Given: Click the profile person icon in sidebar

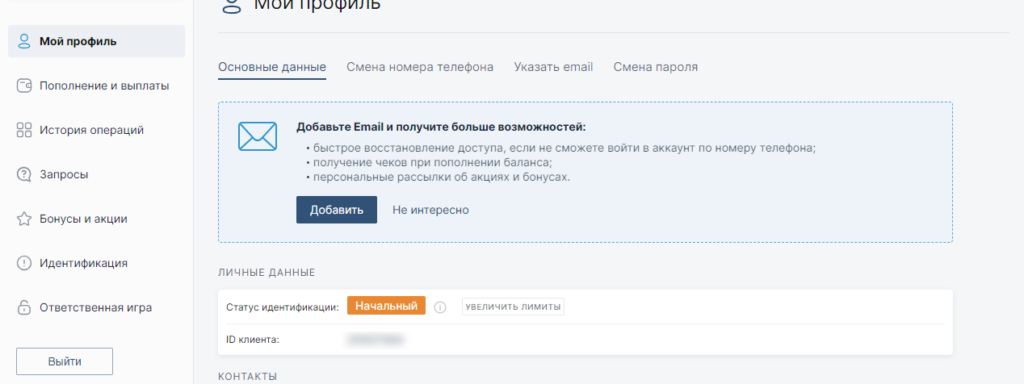Looking at the screenshot, I should tap(24, 42).
